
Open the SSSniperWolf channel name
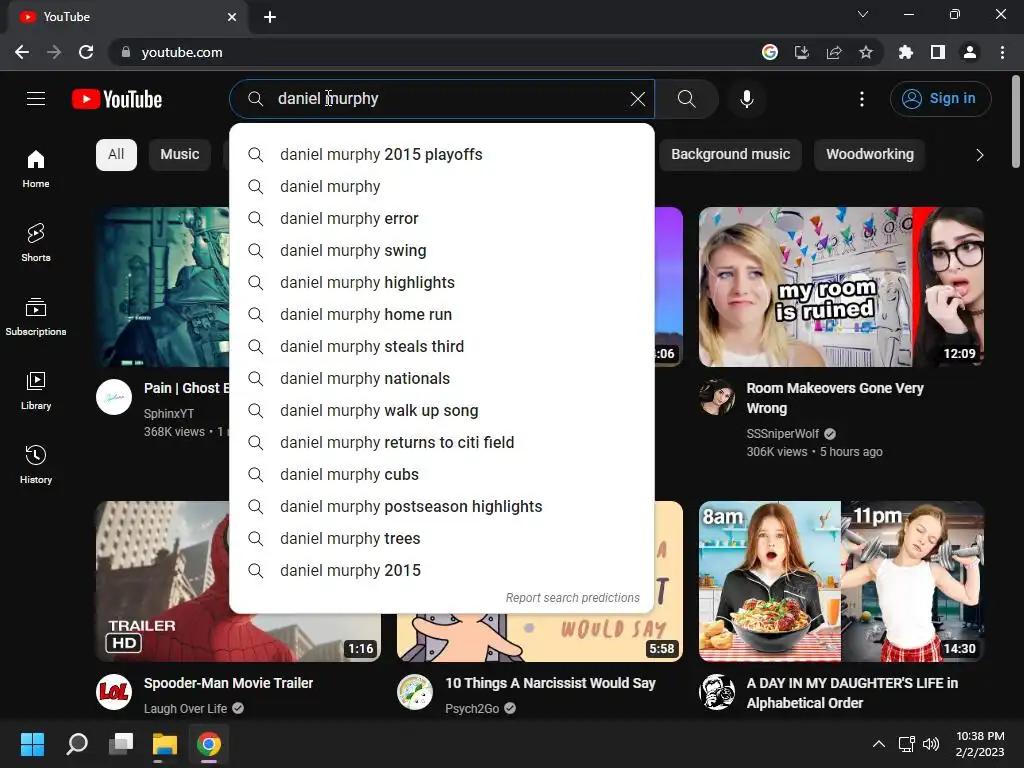coord(782,434)
